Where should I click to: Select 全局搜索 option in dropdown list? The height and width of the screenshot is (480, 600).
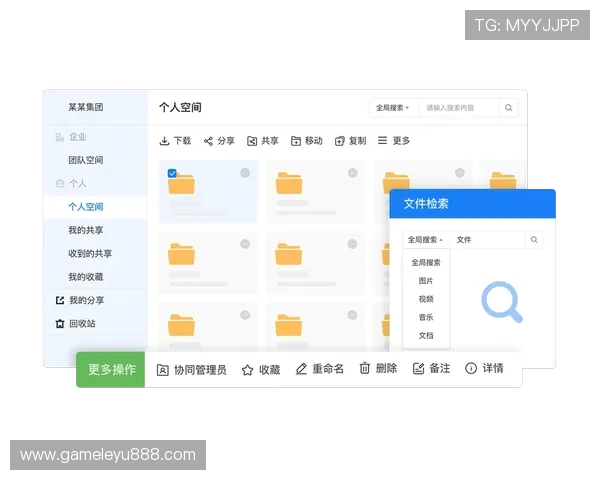pyautogui.click(x=426, y=263)
